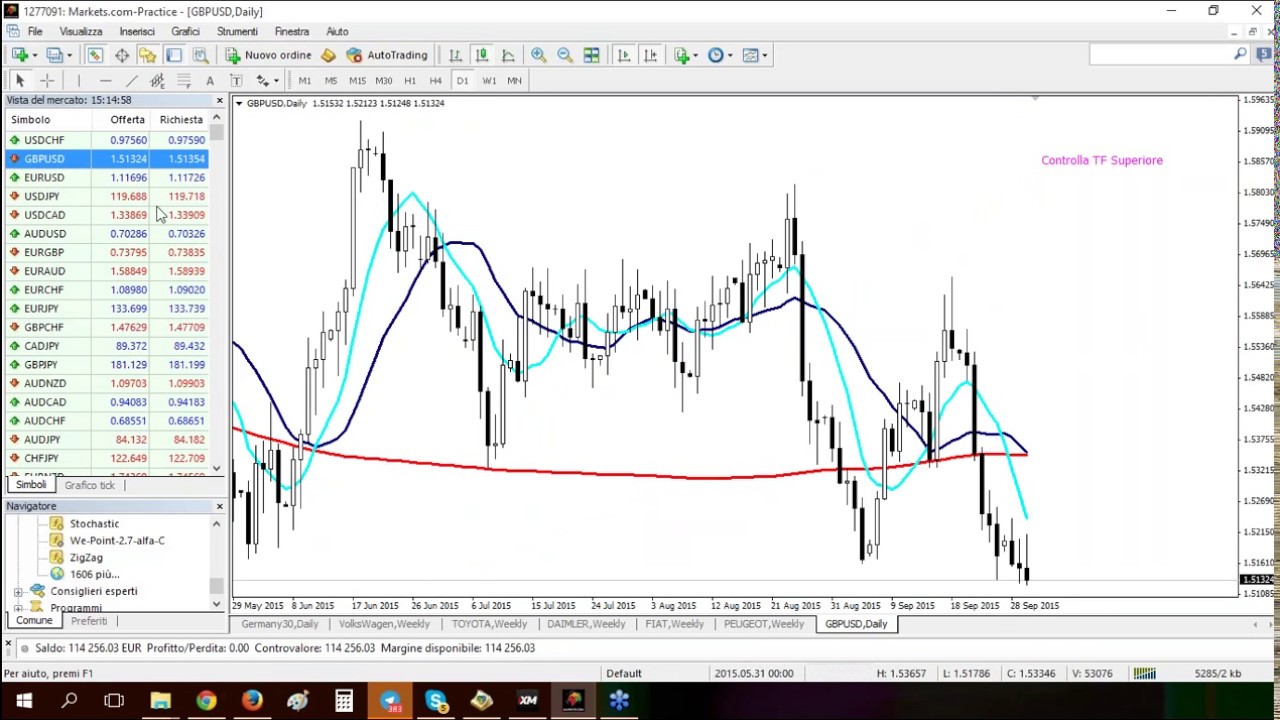1280x720 pixels.
Task: Switch timeframe to M5
Action: pyautogui.click(x=330, y=80)
